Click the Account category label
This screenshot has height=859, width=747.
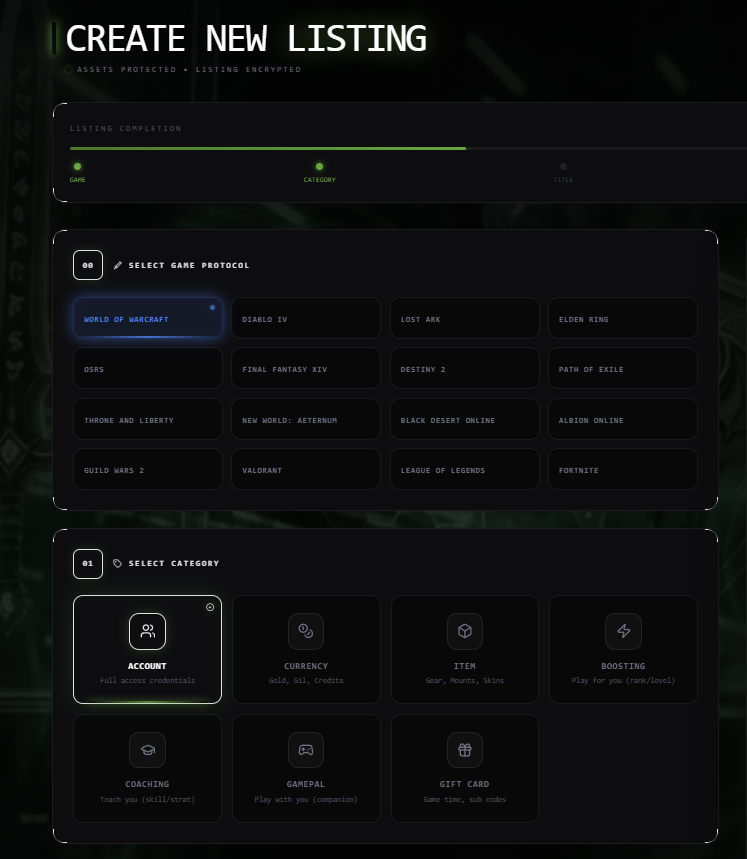point(147,666)
